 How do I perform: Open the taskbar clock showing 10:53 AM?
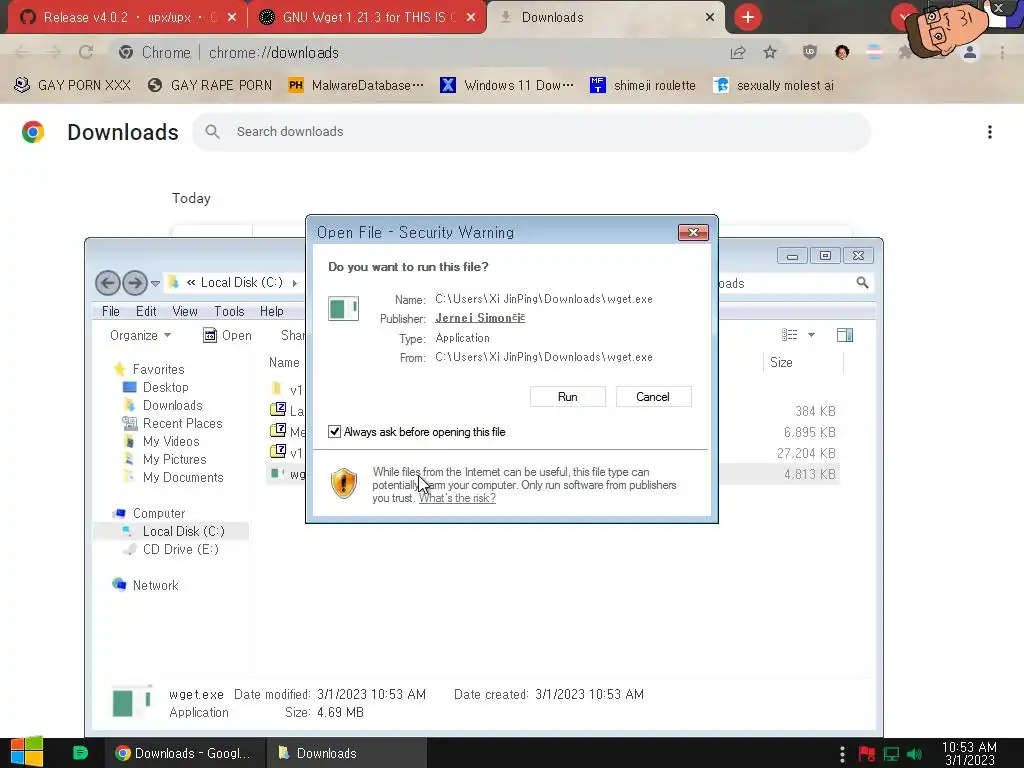click(x=969, y=753)
